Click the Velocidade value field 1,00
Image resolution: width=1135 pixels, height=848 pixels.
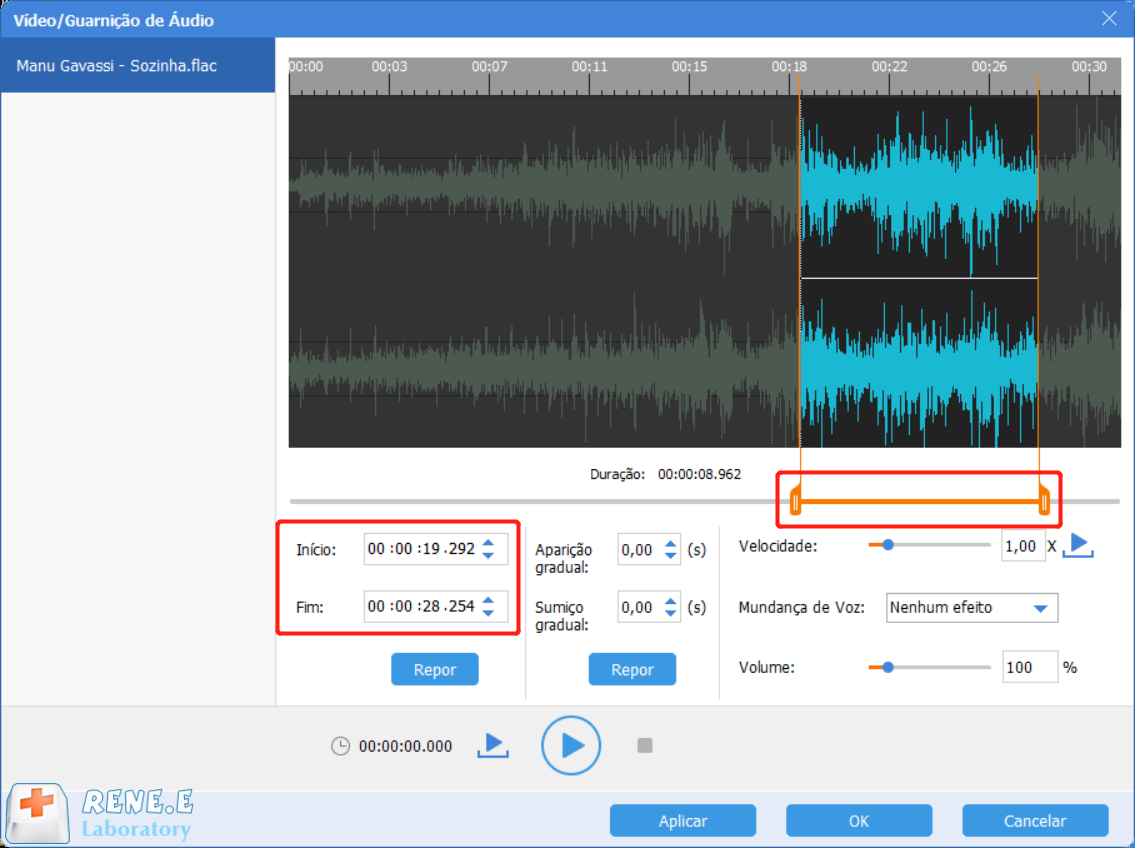coord(1022,546)
